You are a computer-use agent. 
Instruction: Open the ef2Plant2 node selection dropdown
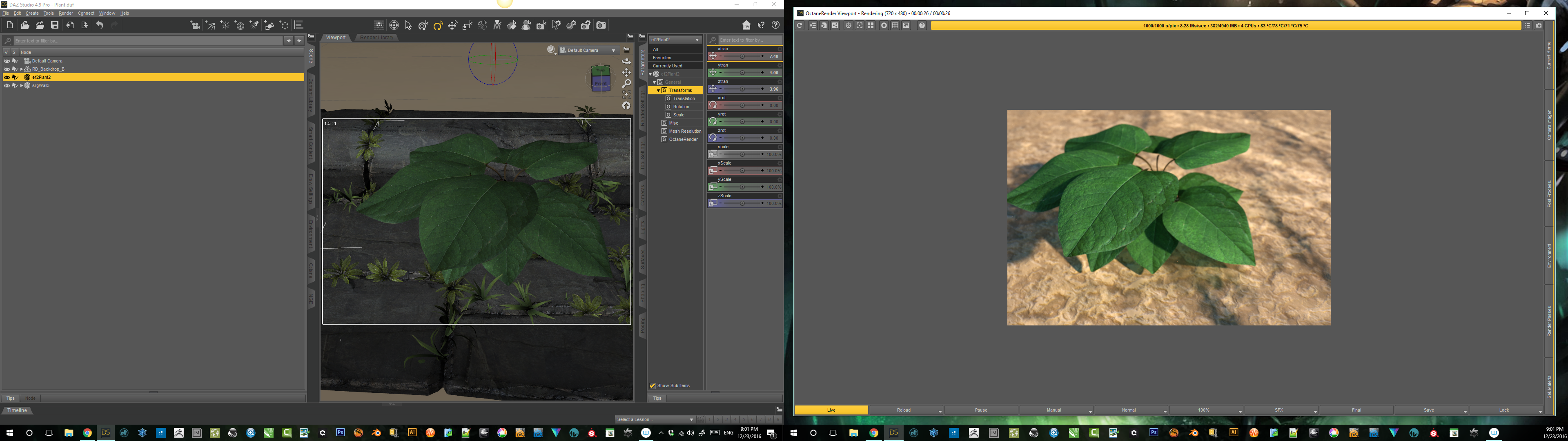coord(676,40)
